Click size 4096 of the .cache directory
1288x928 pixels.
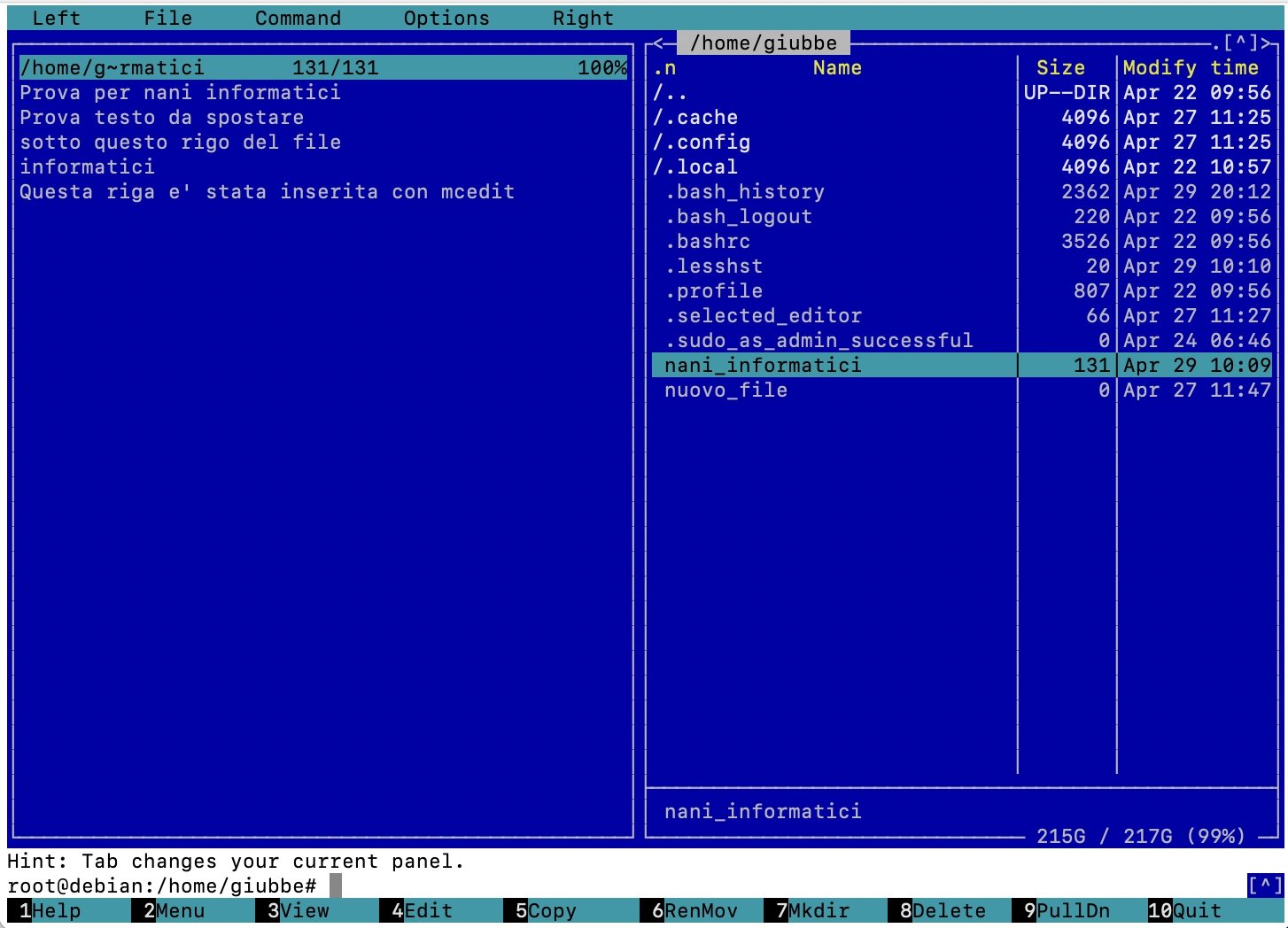pos(1085,117)
